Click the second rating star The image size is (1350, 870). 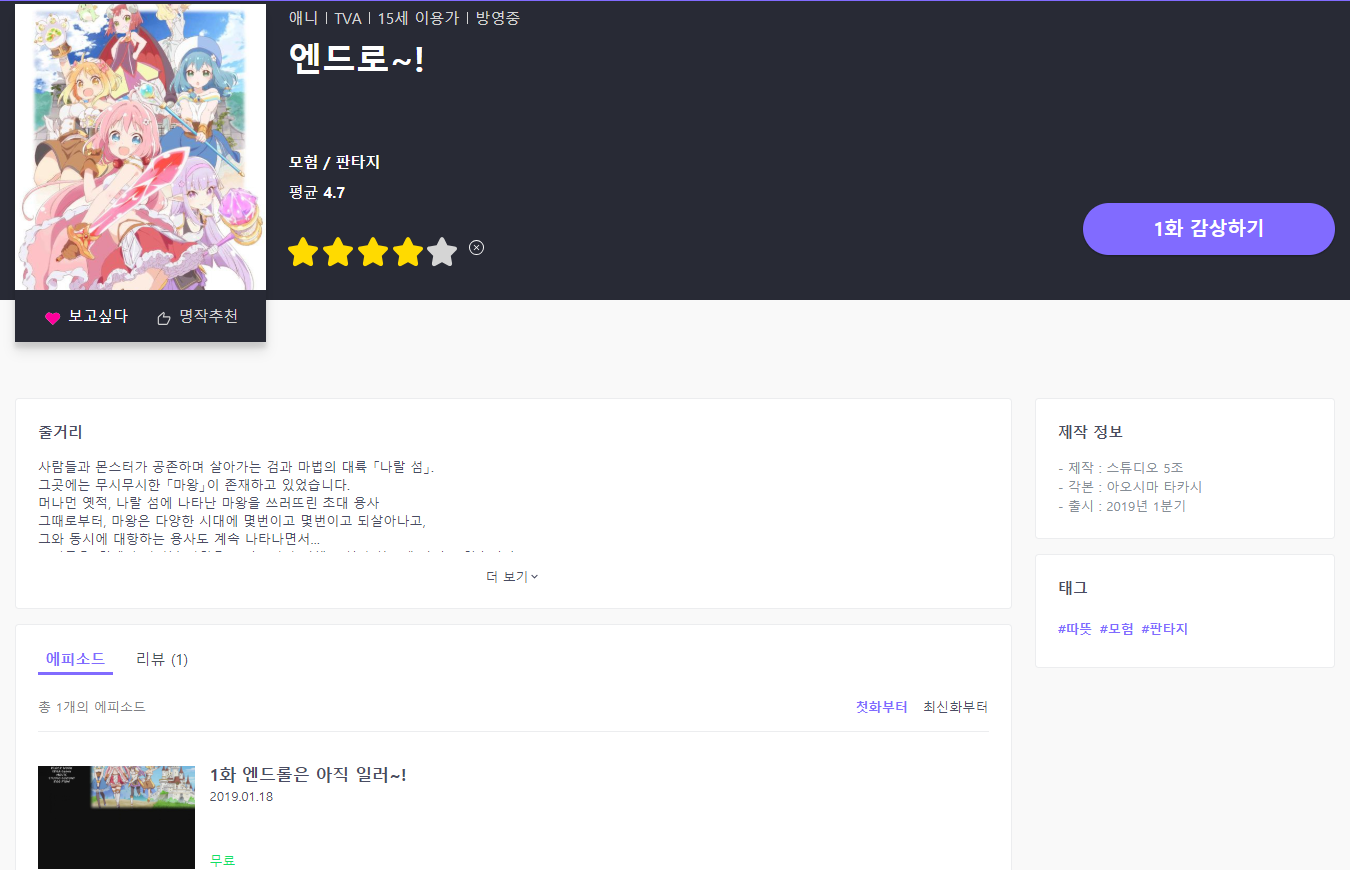[338, 252]
